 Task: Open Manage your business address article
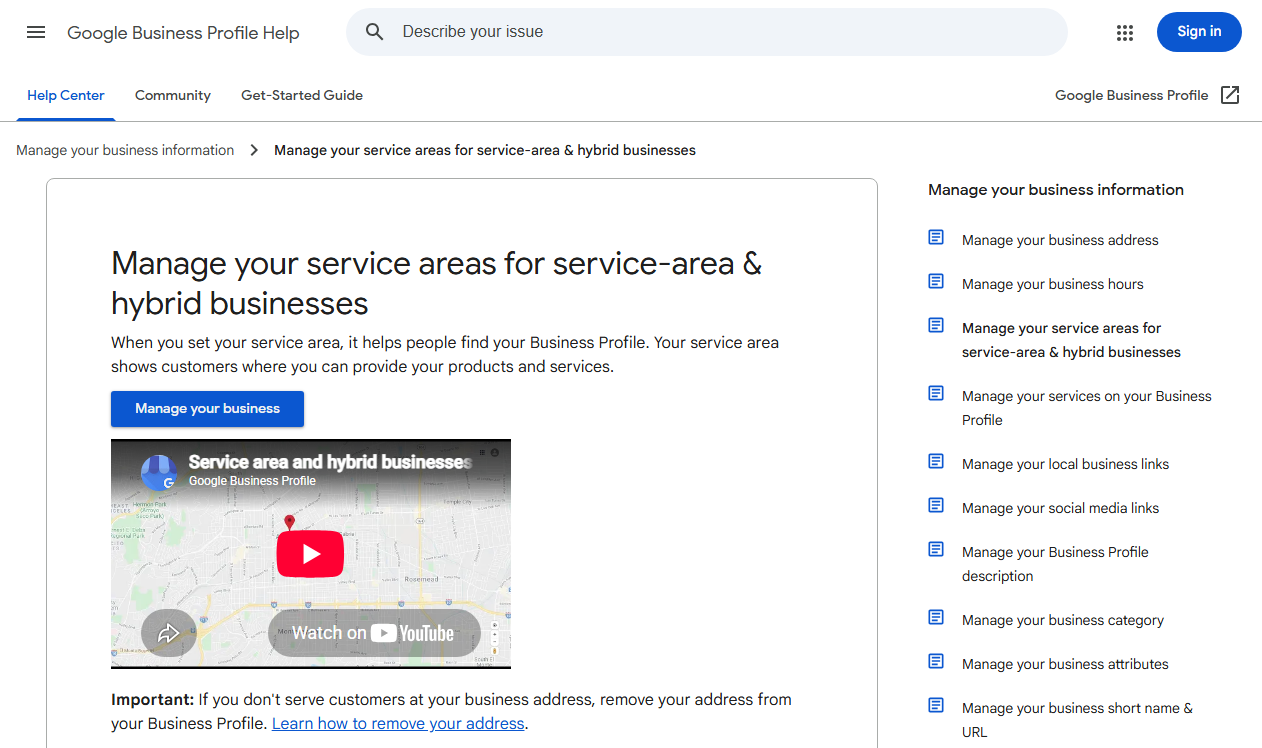tap(1060, 240)
